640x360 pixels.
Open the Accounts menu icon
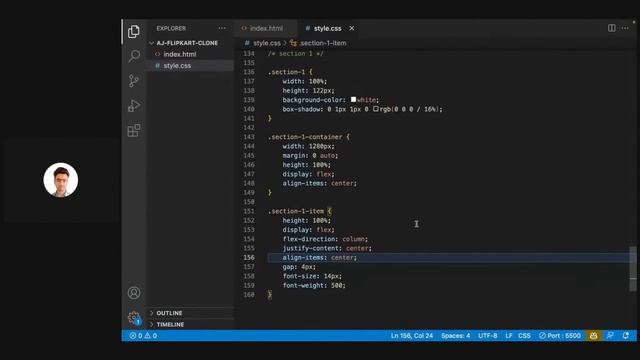[x=134, y=293]
